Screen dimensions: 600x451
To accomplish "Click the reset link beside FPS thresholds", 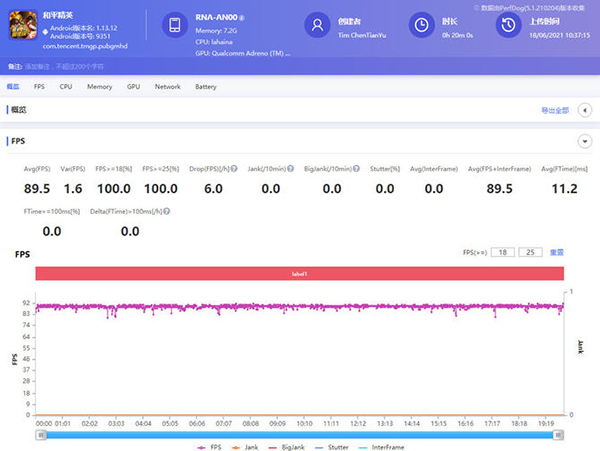I will tap(555, 252).
